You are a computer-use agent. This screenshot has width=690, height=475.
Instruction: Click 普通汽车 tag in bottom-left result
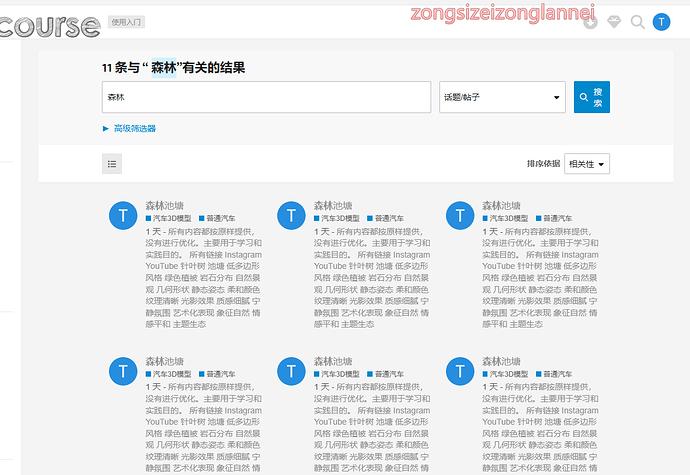(217, 374)
